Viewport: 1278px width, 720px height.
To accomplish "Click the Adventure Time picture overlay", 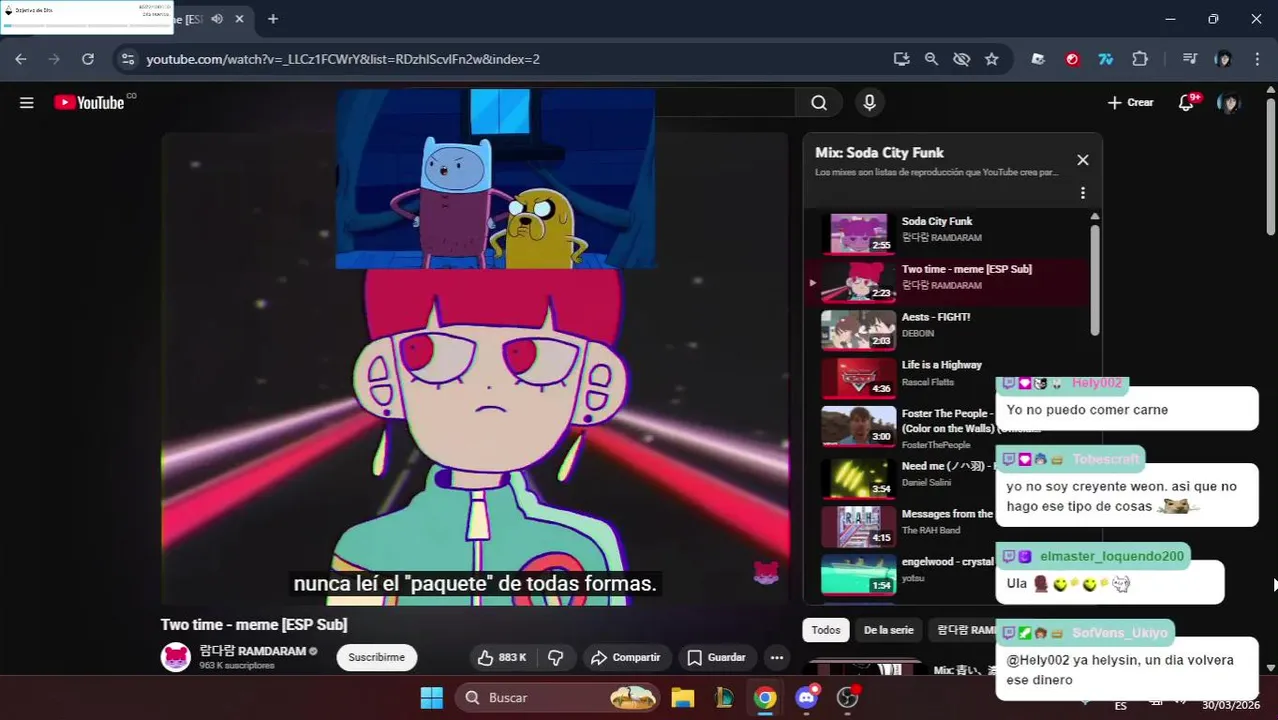I will (x=496, y=179).
